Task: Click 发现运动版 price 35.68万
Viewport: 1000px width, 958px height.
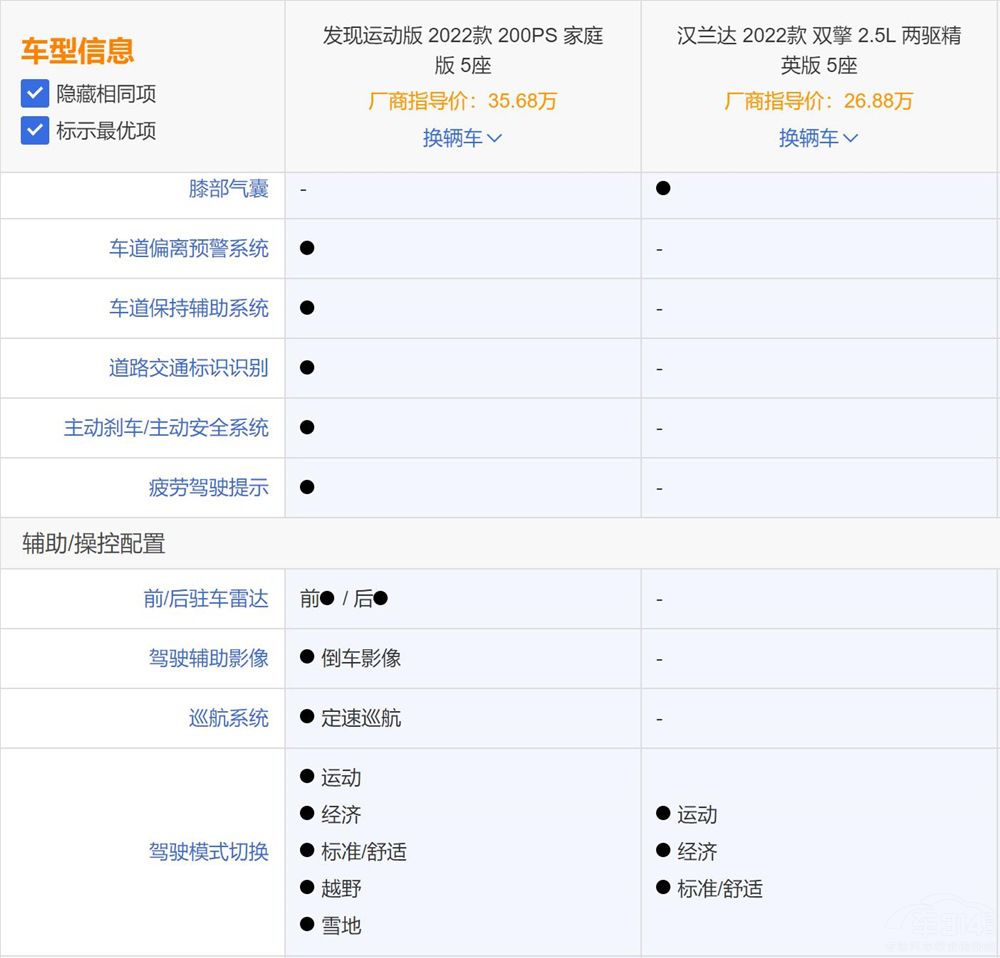Action: tap(462, 101)
